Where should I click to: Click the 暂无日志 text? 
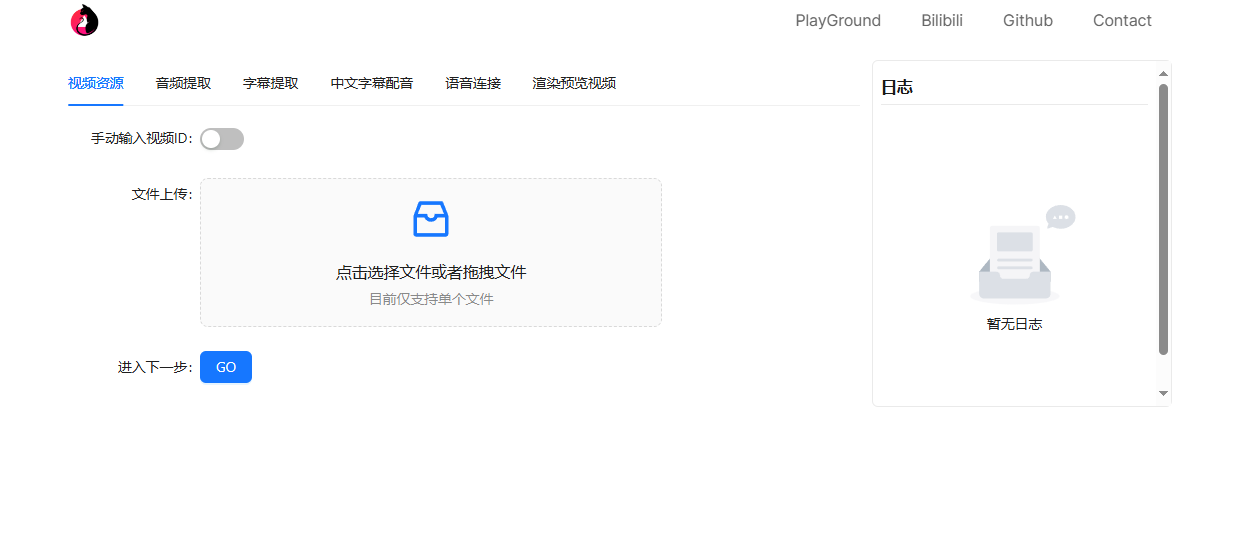click(x=1014, y=324)
